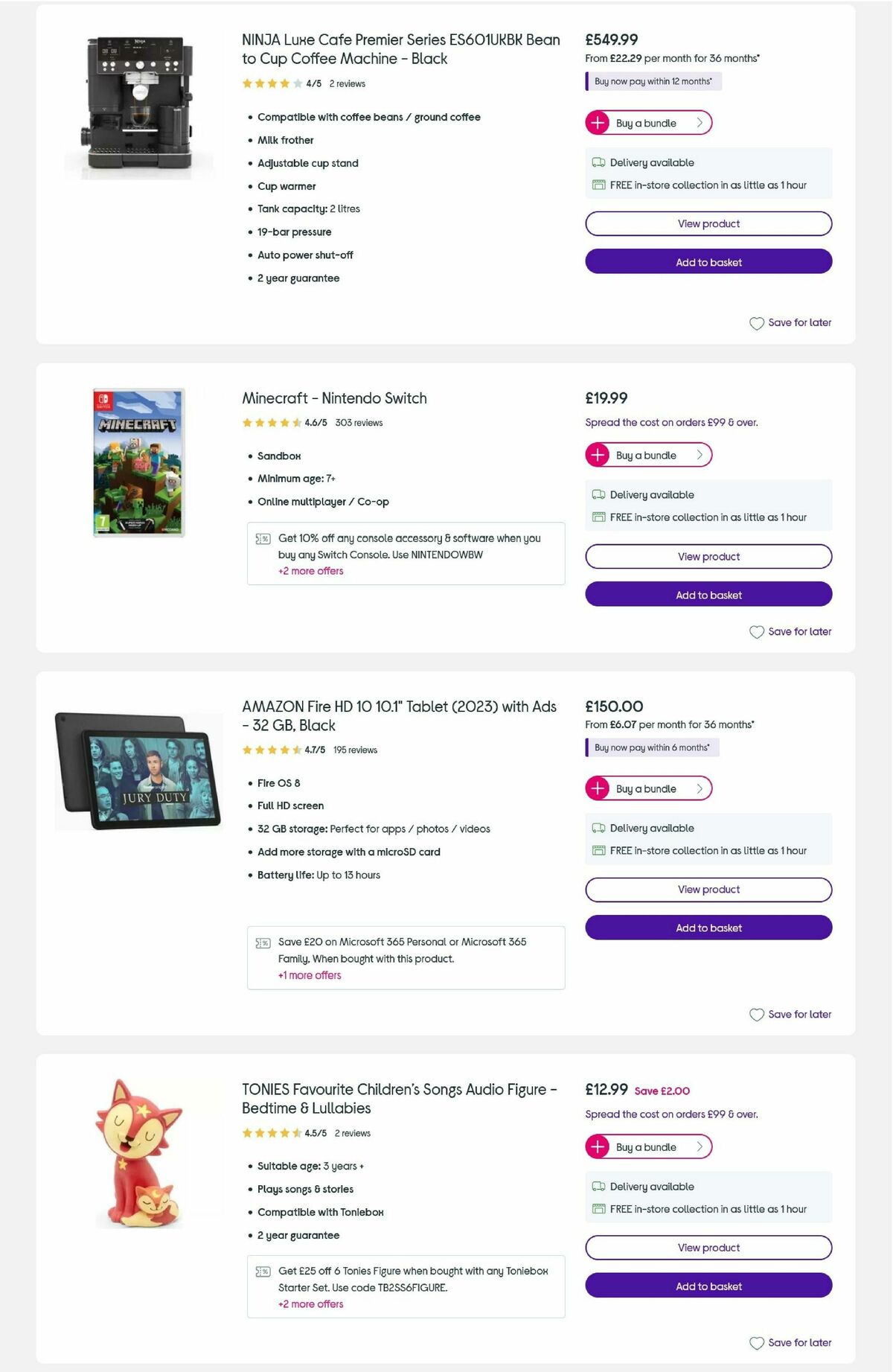Click the heart icon next to the coffee machine Save for later
The height and width of the screenshot is (1372, 893).
(x=757, y=323)
